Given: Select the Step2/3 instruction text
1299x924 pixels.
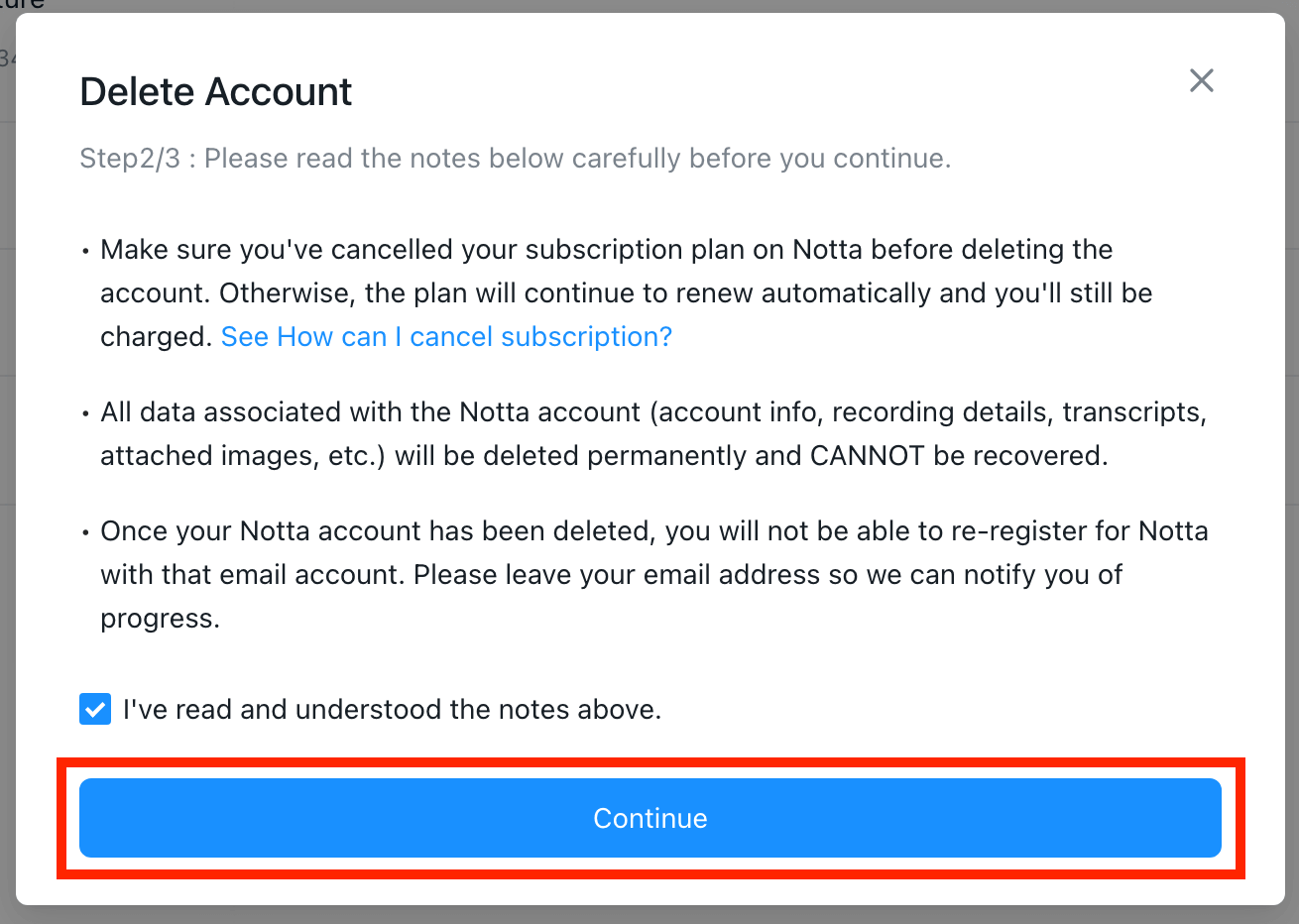Looking at the screenshot, I should point(515,158).
